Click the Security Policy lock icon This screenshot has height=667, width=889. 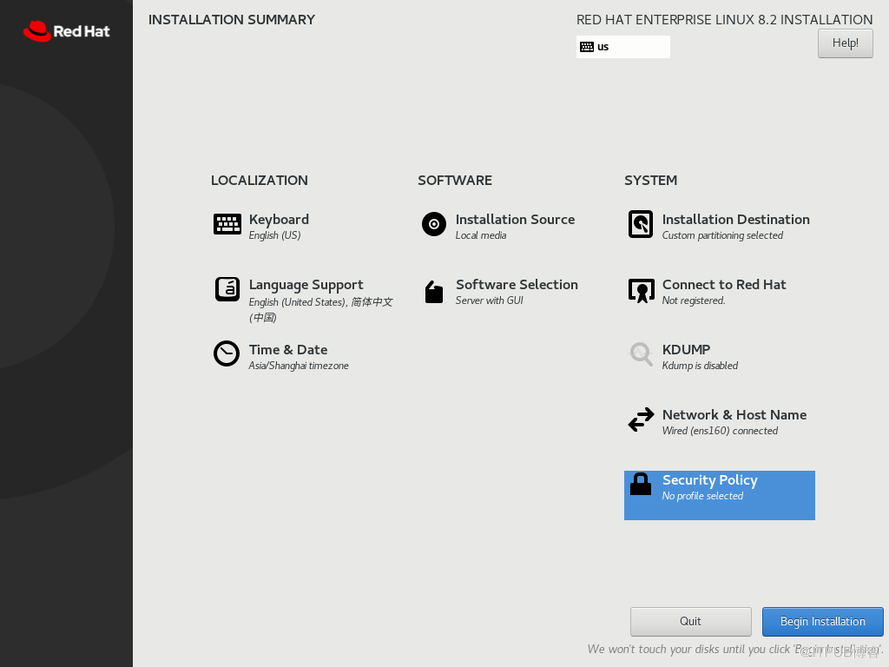[x=641, y=484]
